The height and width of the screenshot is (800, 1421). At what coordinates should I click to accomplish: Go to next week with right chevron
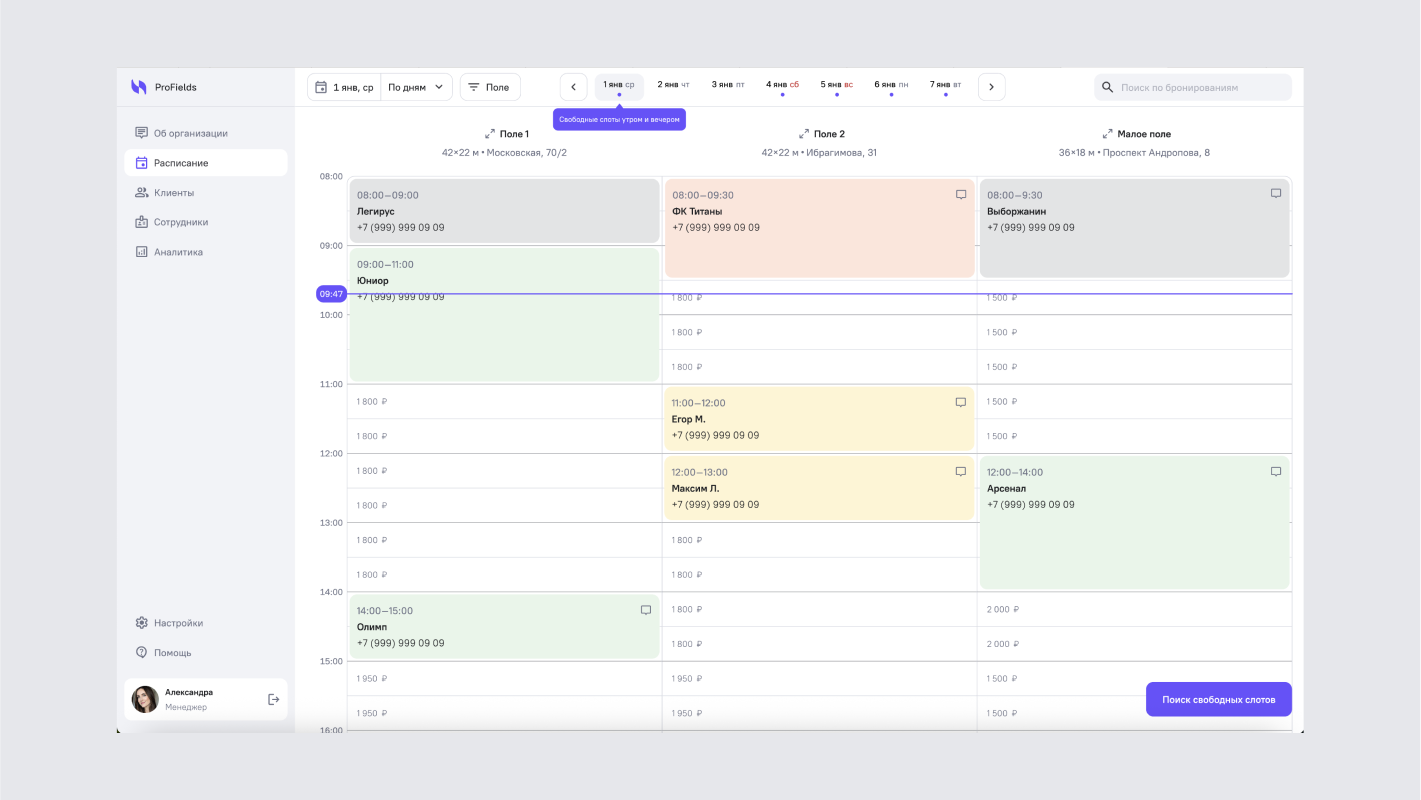point(991,87)
